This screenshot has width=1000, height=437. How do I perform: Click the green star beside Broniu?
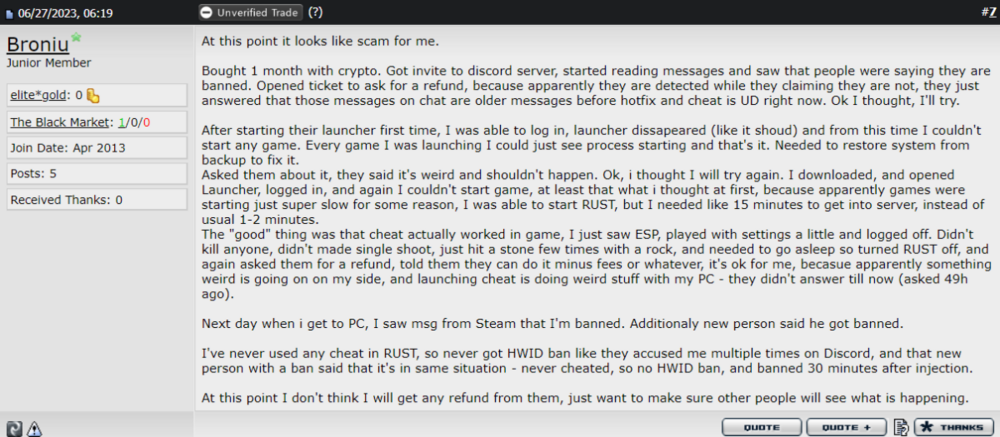(x=77, y=38)
